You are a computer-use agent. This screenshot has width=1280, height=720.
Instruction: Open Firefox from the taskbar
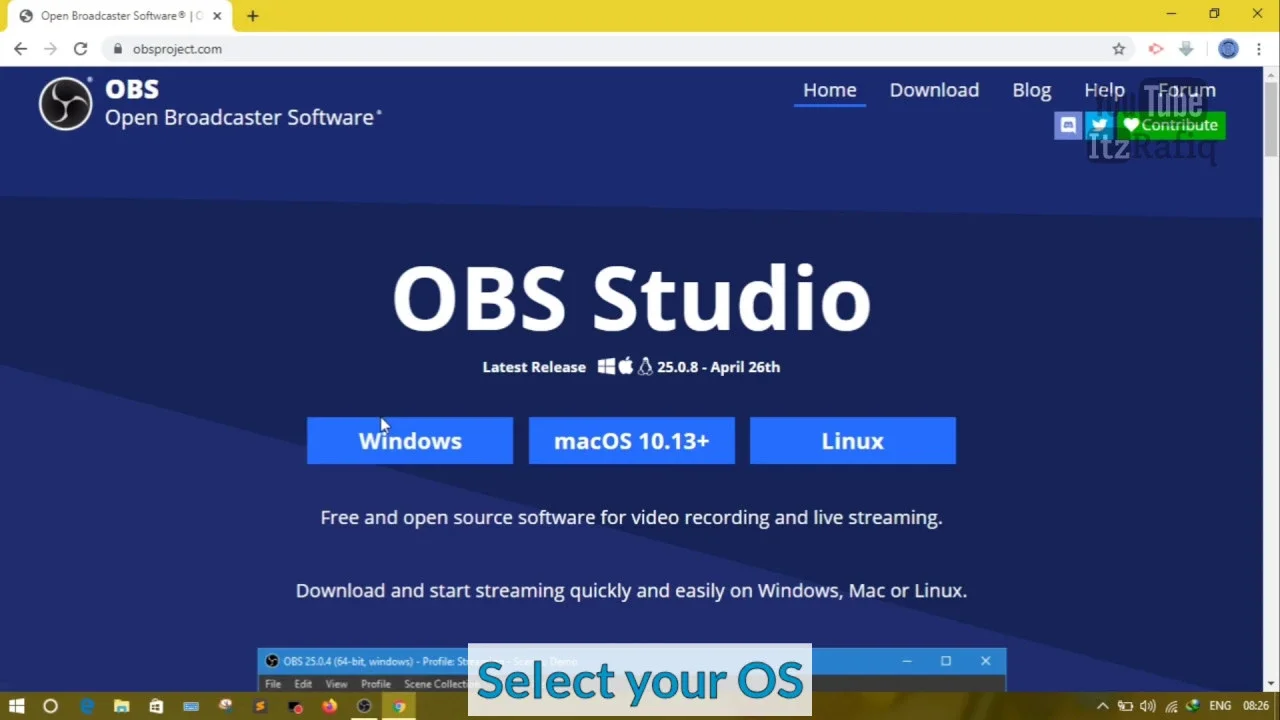pyautogui.click(x=329, y=706)
